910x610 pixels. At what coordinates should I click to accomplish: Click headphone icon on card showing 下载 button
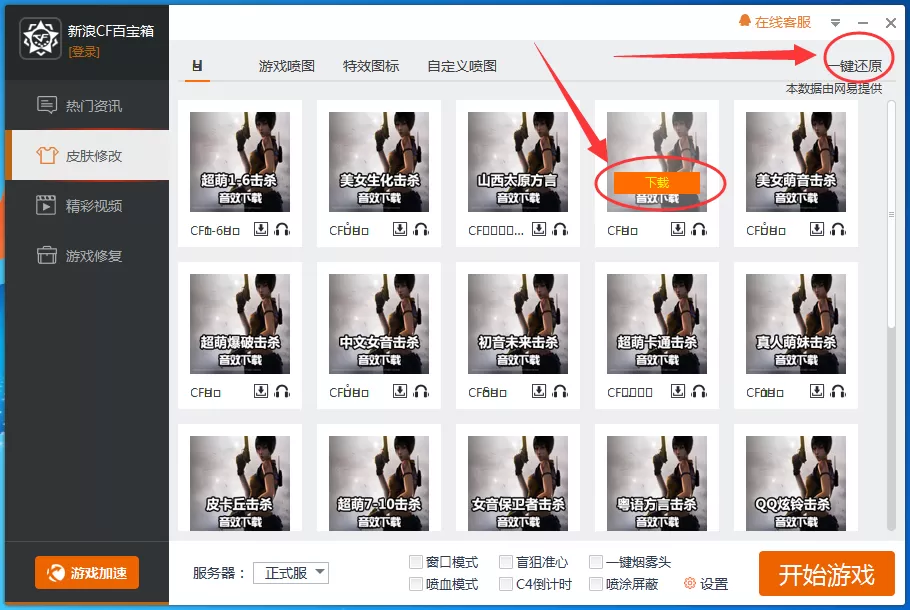[699, 229]
